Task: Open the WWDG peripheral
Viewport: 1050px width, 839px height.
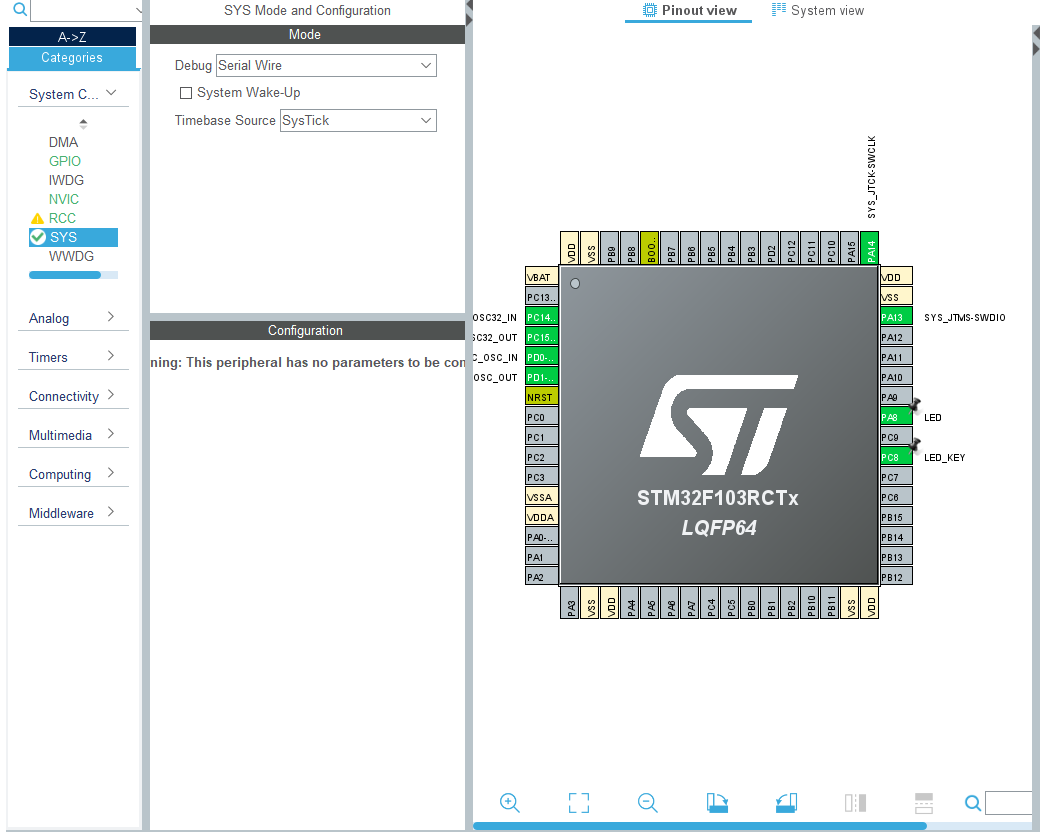Action: 71,256
